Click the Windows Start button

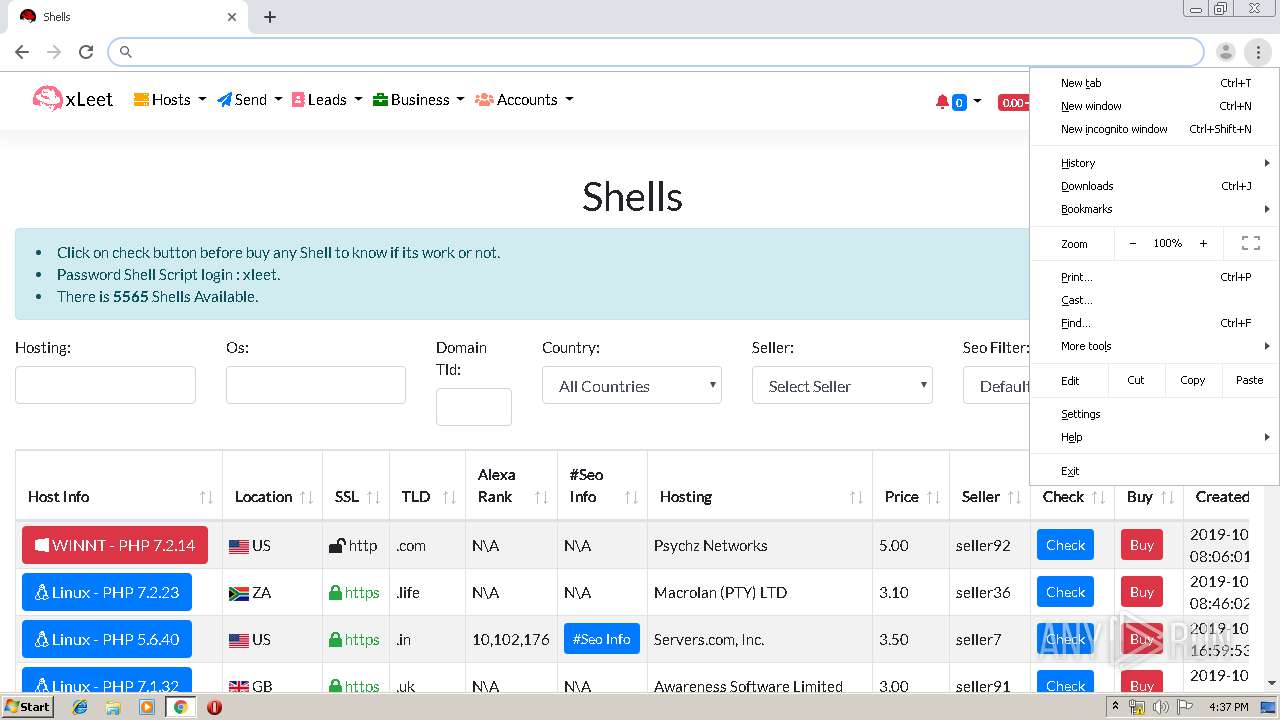tap(28, 707)
